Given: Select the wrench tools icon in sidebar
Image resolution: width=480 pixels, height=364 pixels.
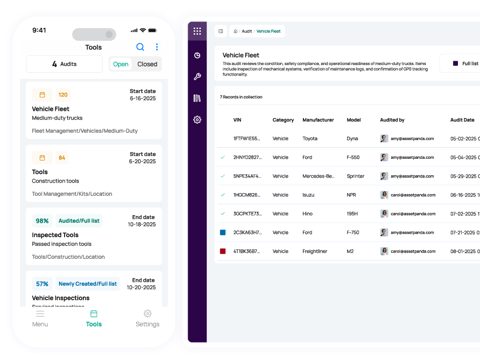Looking at the screenshot, I should click(x=197, y=77).
